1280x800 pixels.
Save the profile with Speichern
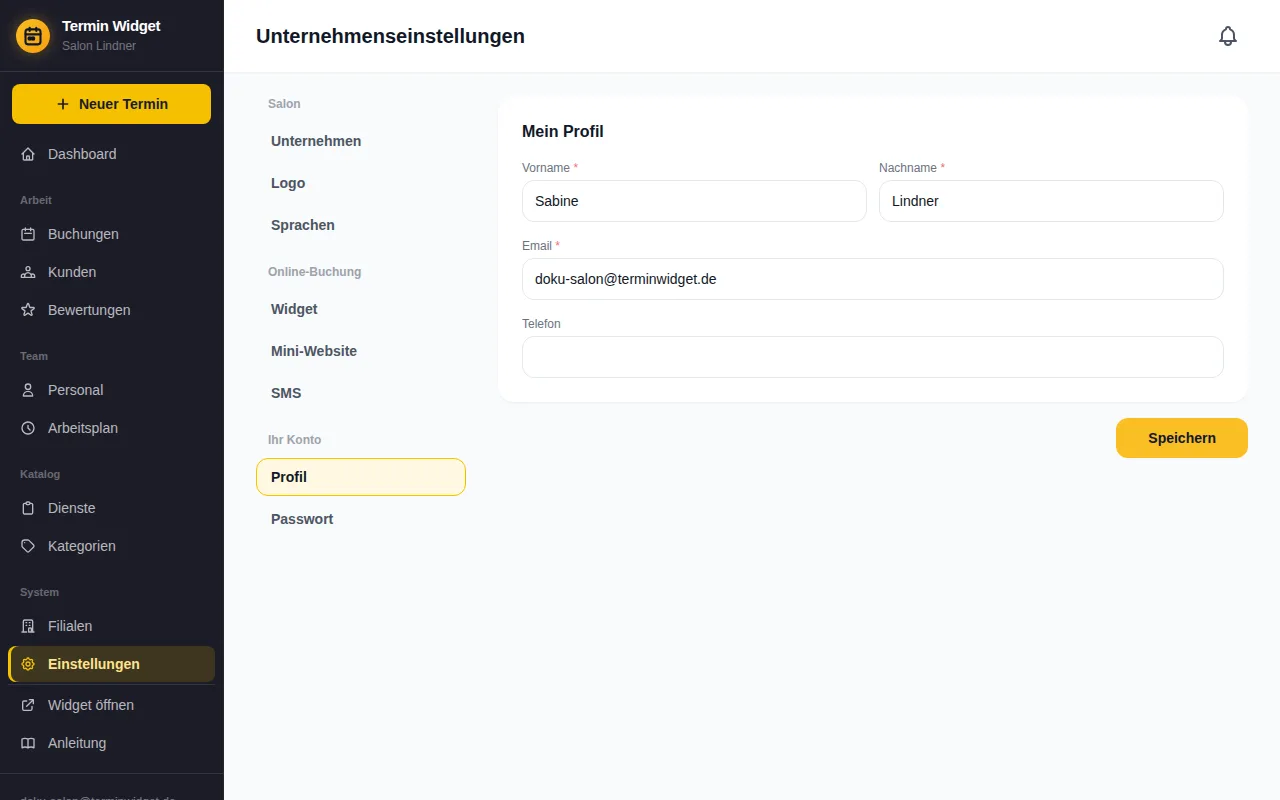1182,438
